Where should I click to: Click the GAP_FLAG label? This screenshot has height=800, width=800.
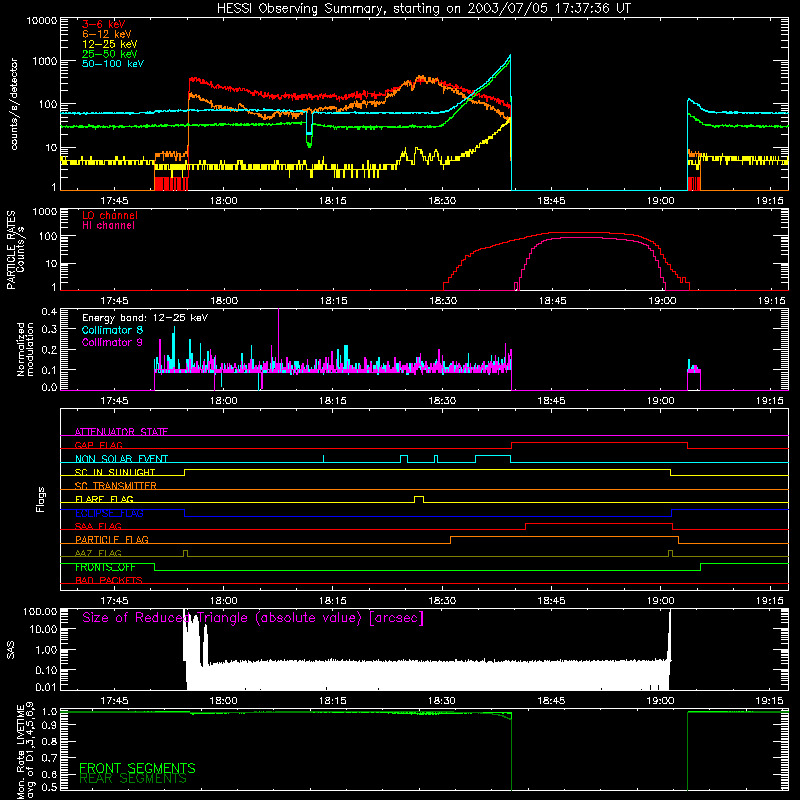pyautogui.click(x=98, y=445)
